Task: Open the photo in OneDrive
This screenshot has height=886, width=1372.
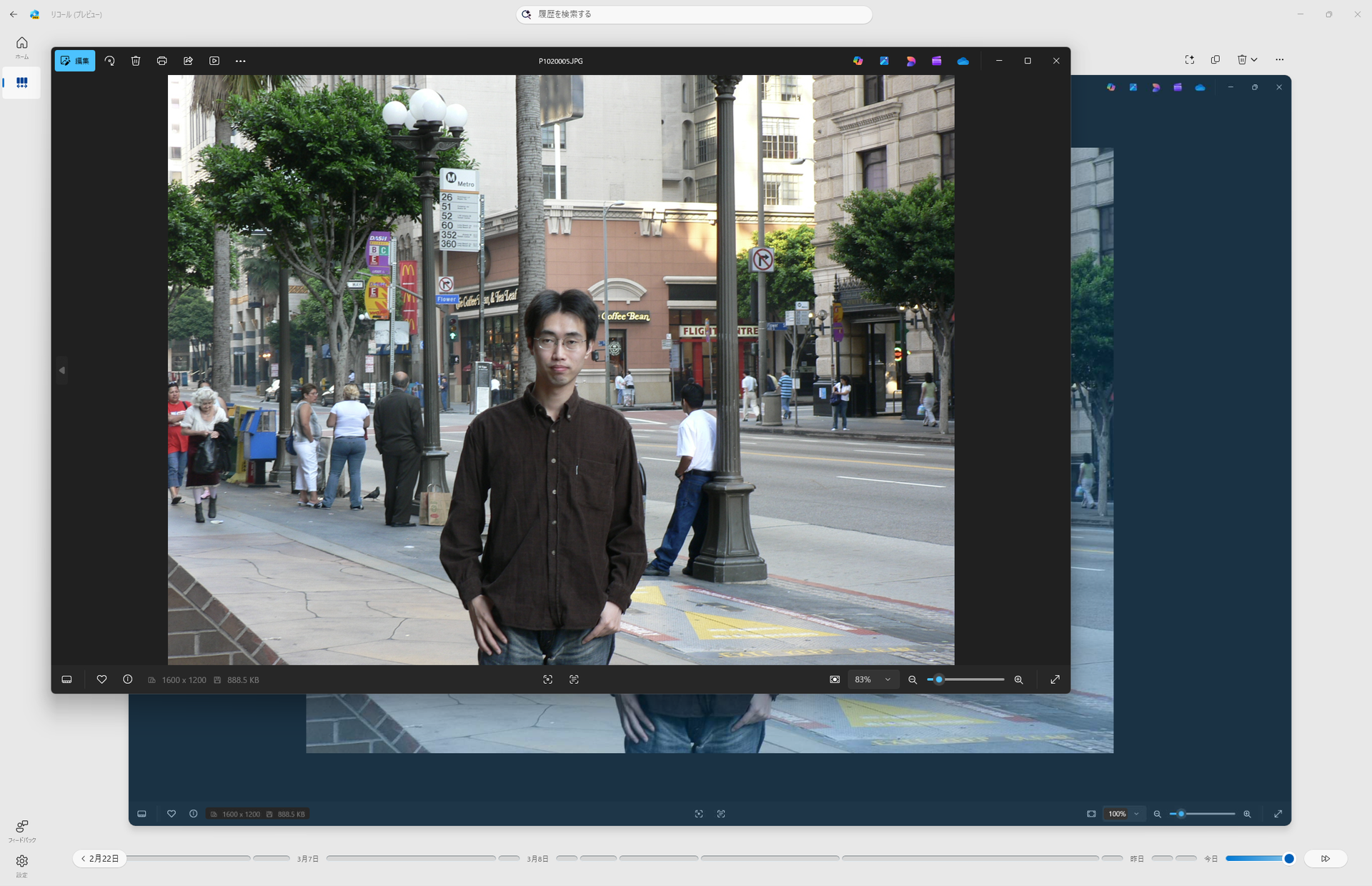Action: click(x=963, y=61)
